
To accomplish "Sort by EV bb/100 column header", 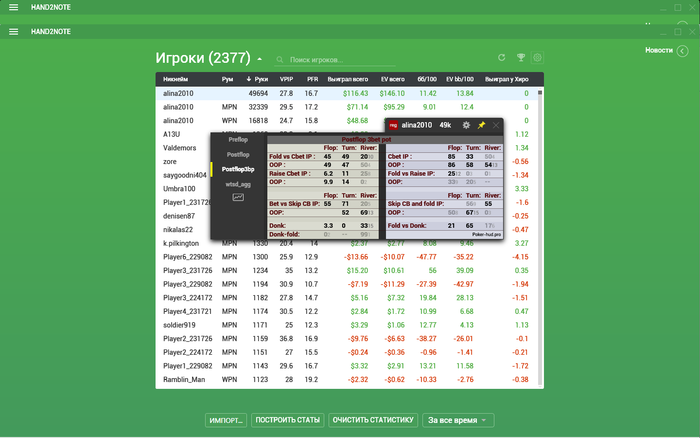I will (x=460, y=79).
